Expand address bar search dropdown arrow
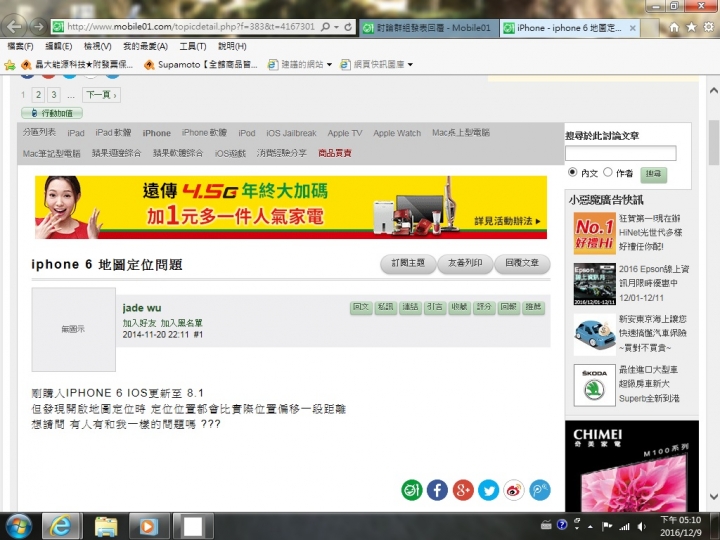This screenshot has width=720, height=540. click(337, 27)
